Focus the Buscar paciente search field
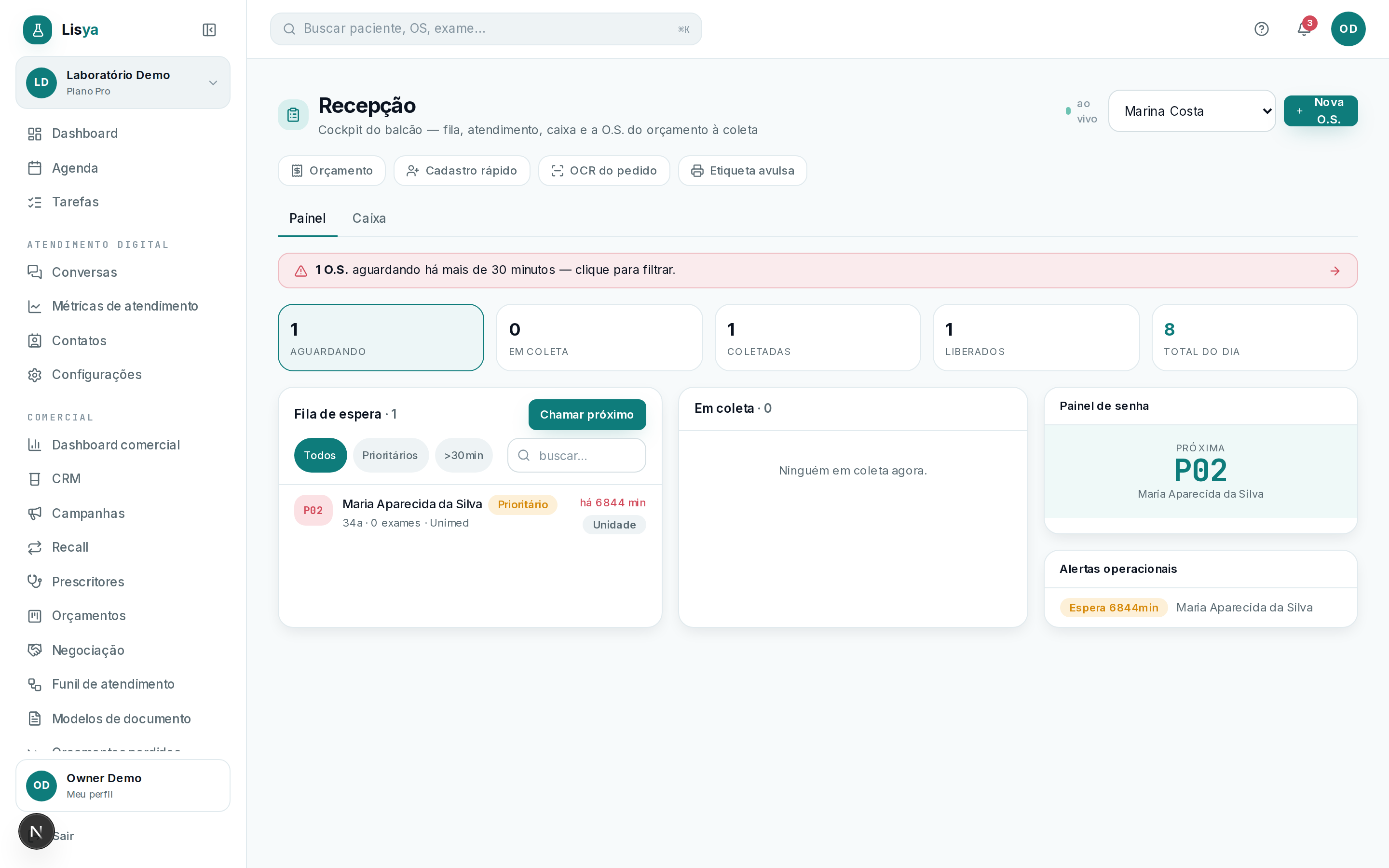 [x=486, y=29]
